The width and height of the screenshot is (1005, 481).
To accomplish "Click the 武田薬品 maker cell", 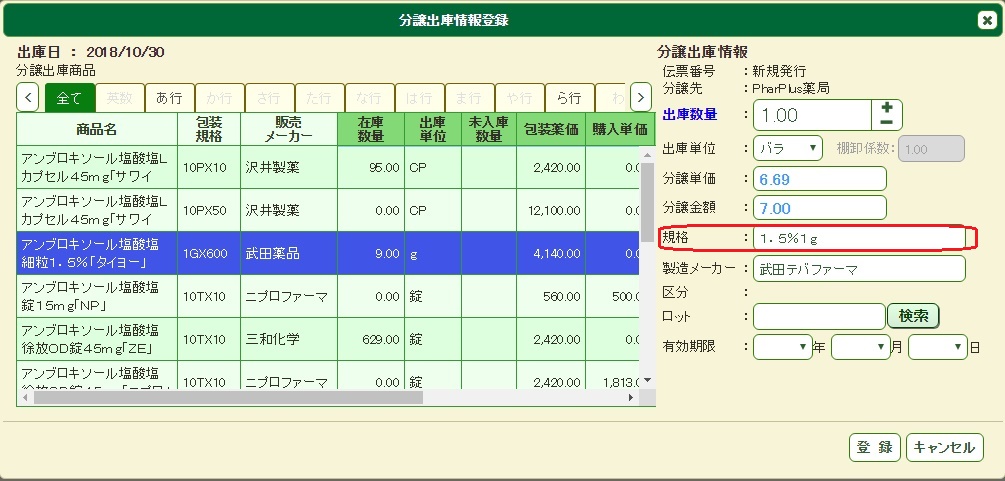I will tap(289, 253).
